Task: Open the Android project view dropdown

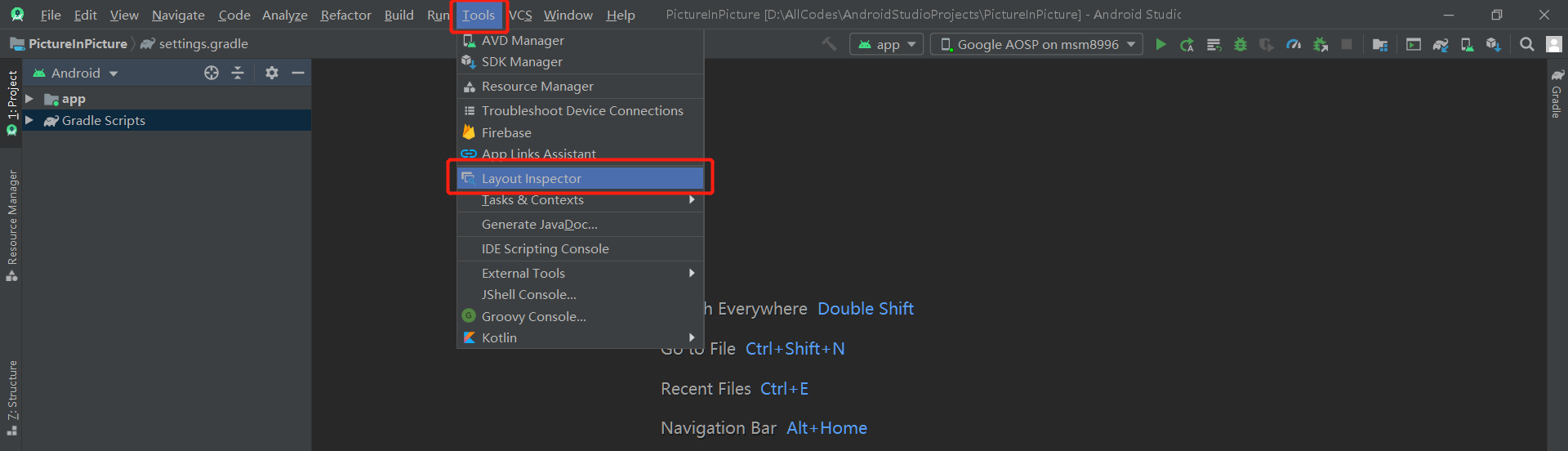Action: [75, 73]
